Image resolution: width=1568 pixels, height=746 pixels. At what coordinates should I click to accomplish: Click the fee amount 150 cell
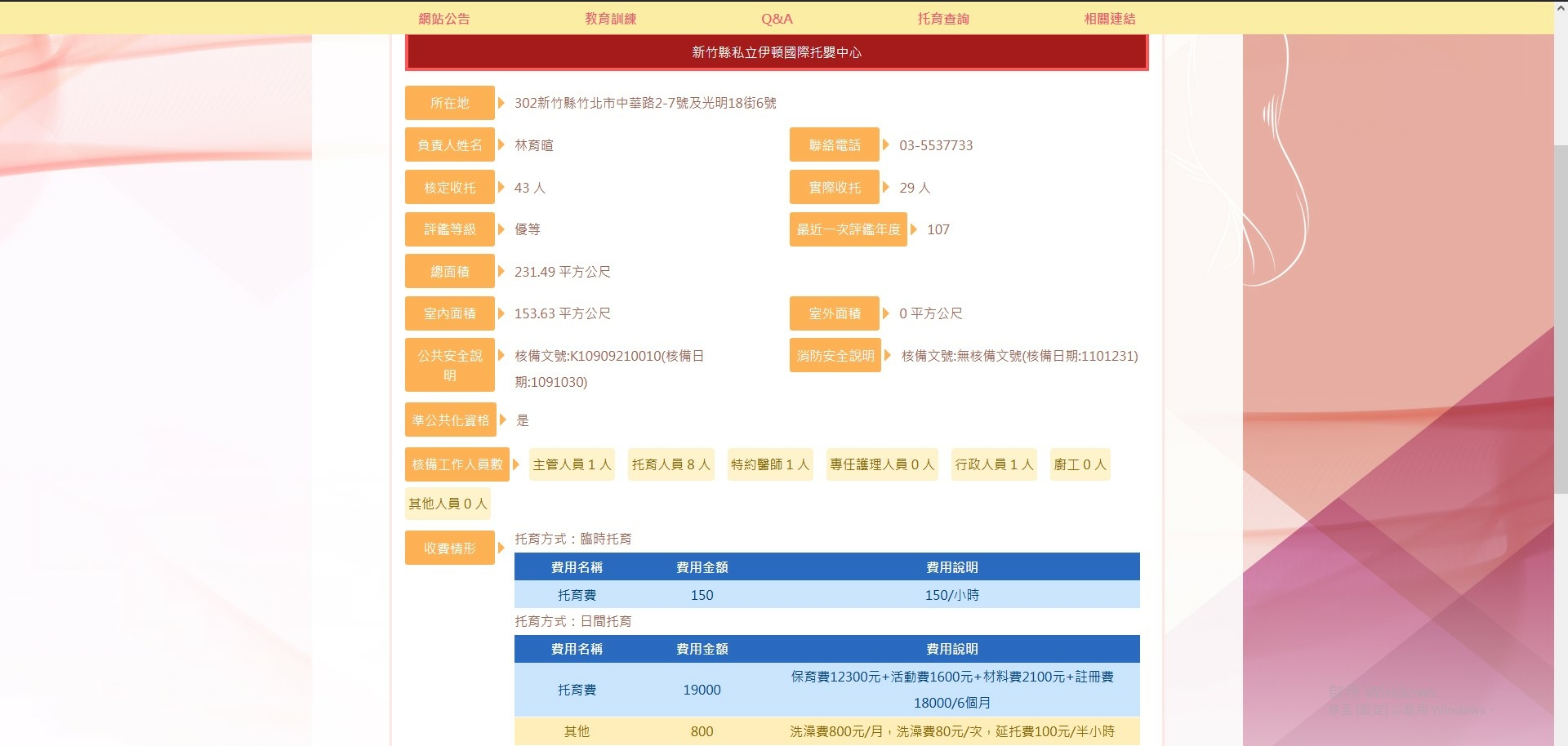702,595
